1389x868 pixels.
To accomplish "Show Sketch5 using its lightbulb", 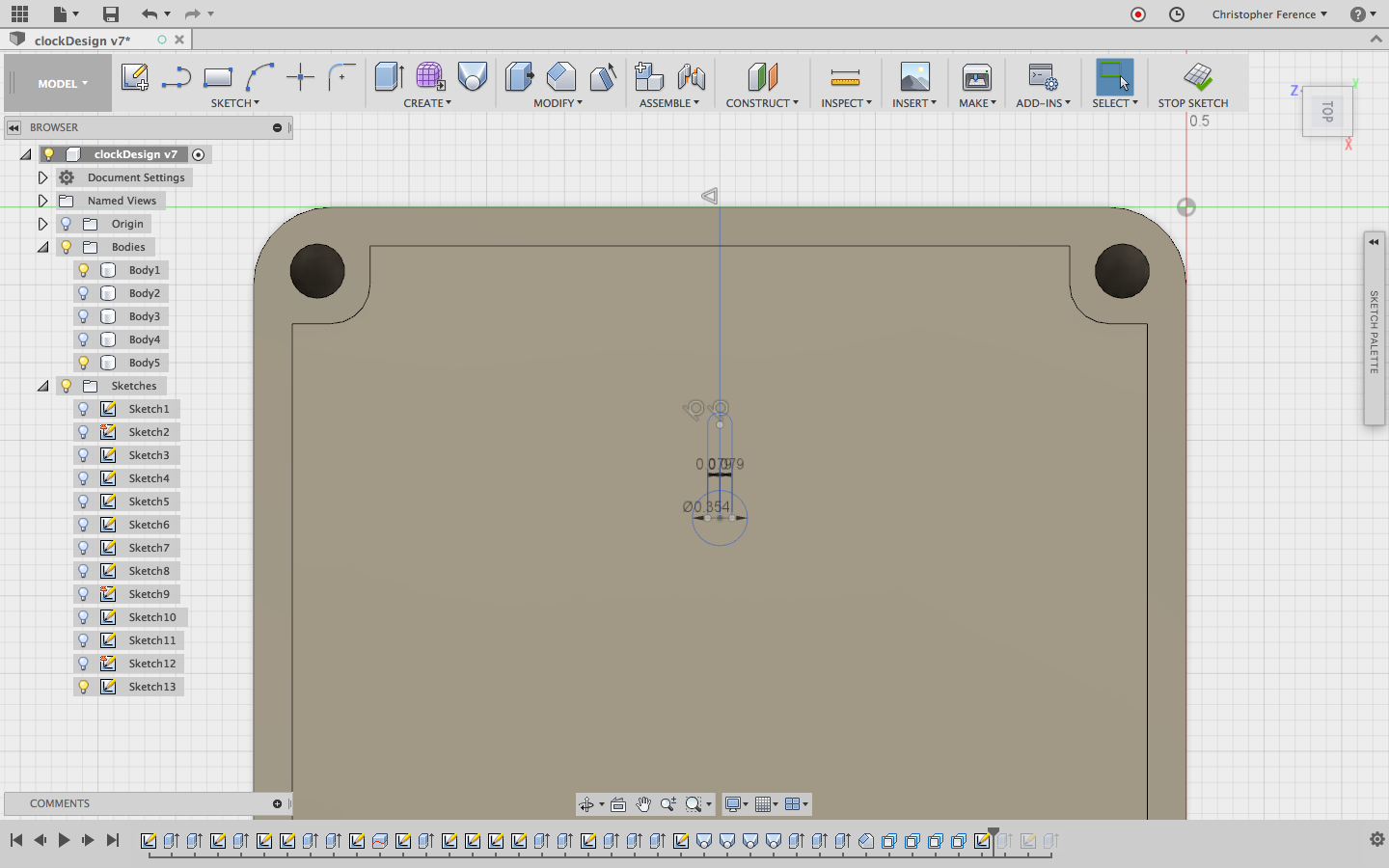I will point(84,502).
